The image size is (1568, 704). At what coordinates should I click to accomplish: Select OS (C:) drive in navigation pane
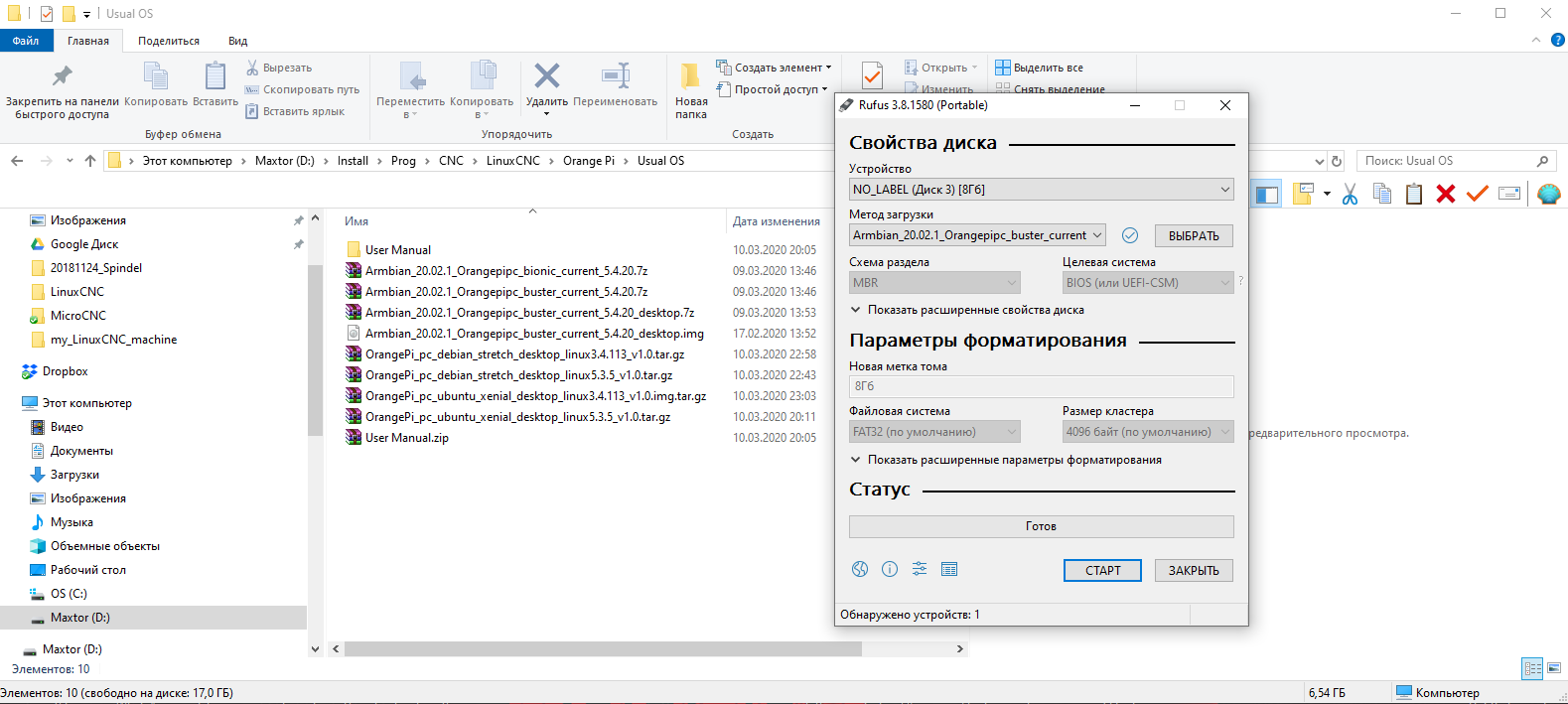pos(69,594)
